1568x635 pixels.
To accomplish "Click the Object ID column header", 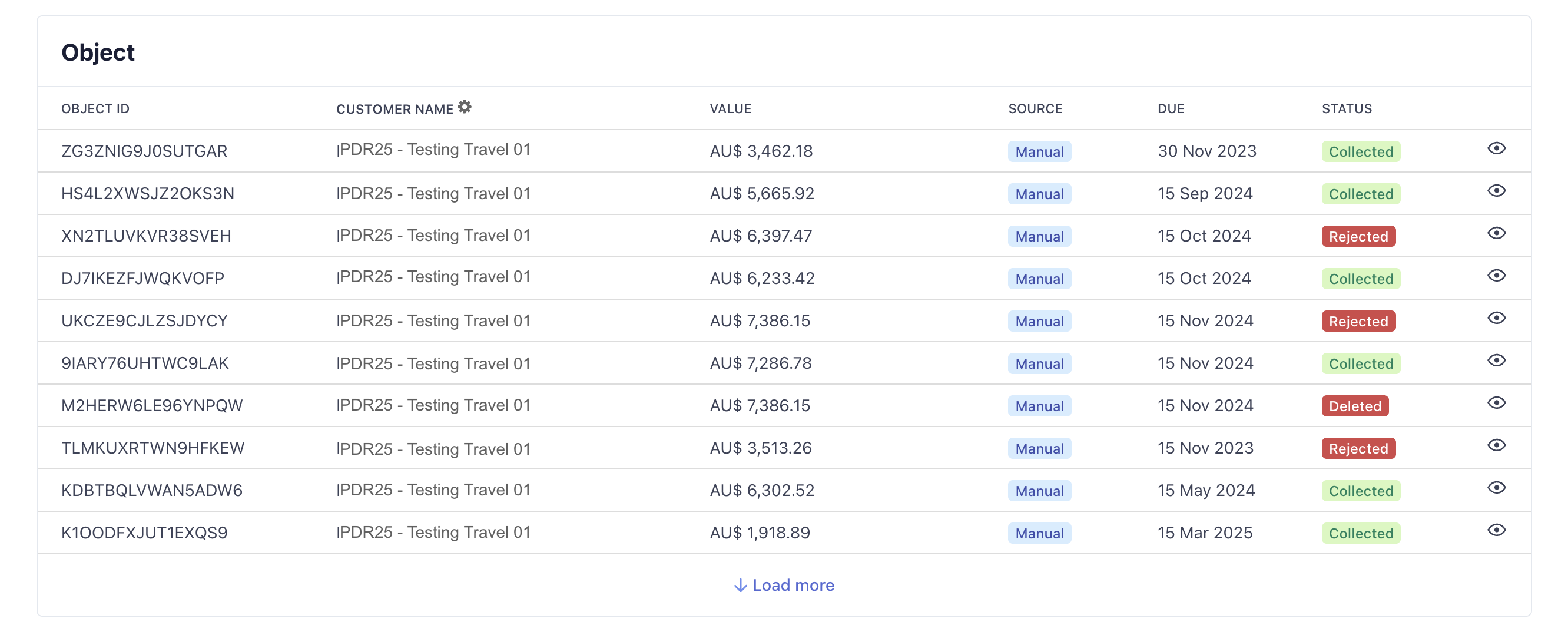I will 95,108.
